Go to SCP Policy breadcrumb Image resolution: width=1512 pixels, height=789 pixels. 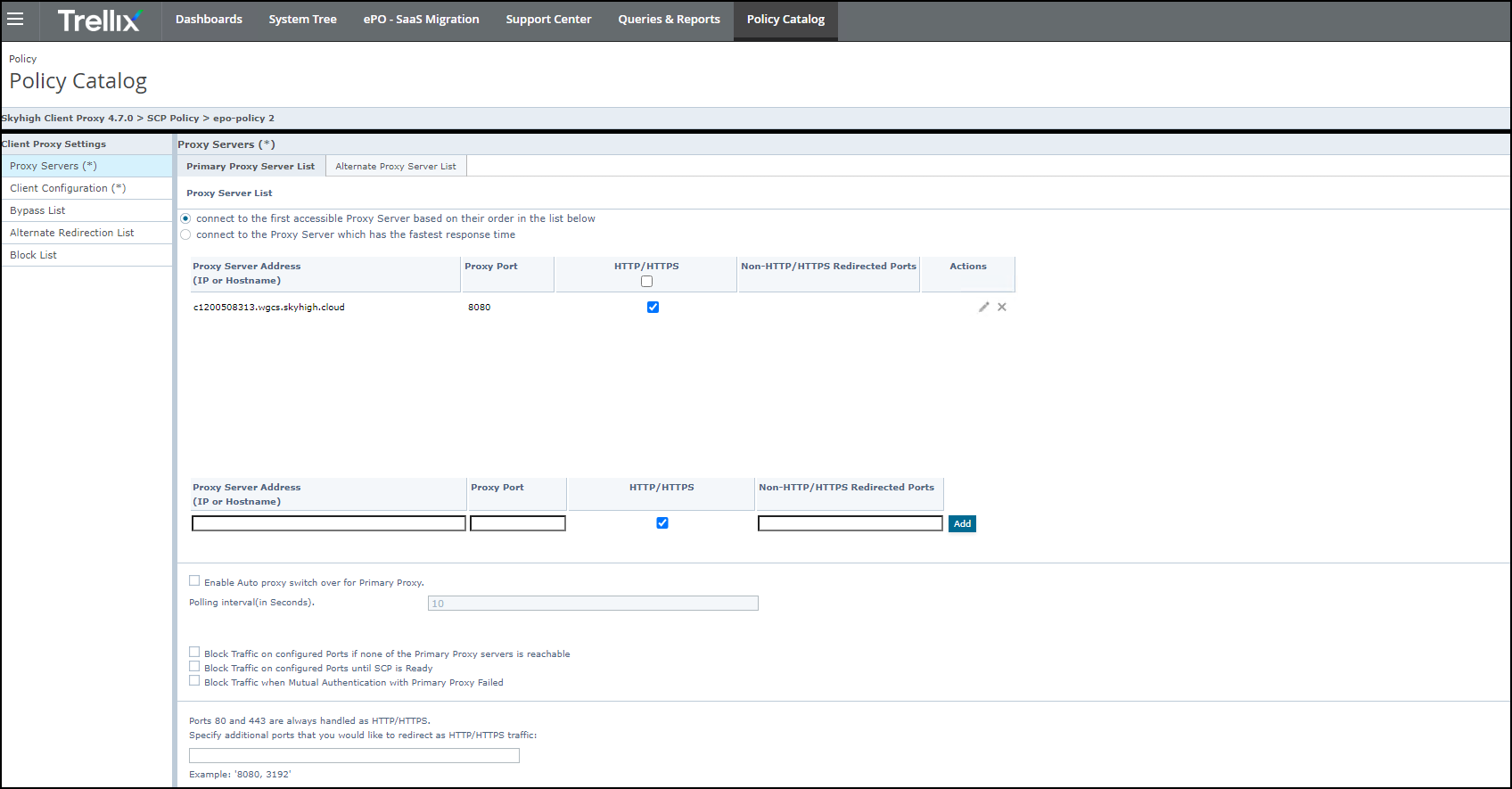[173, 118]
